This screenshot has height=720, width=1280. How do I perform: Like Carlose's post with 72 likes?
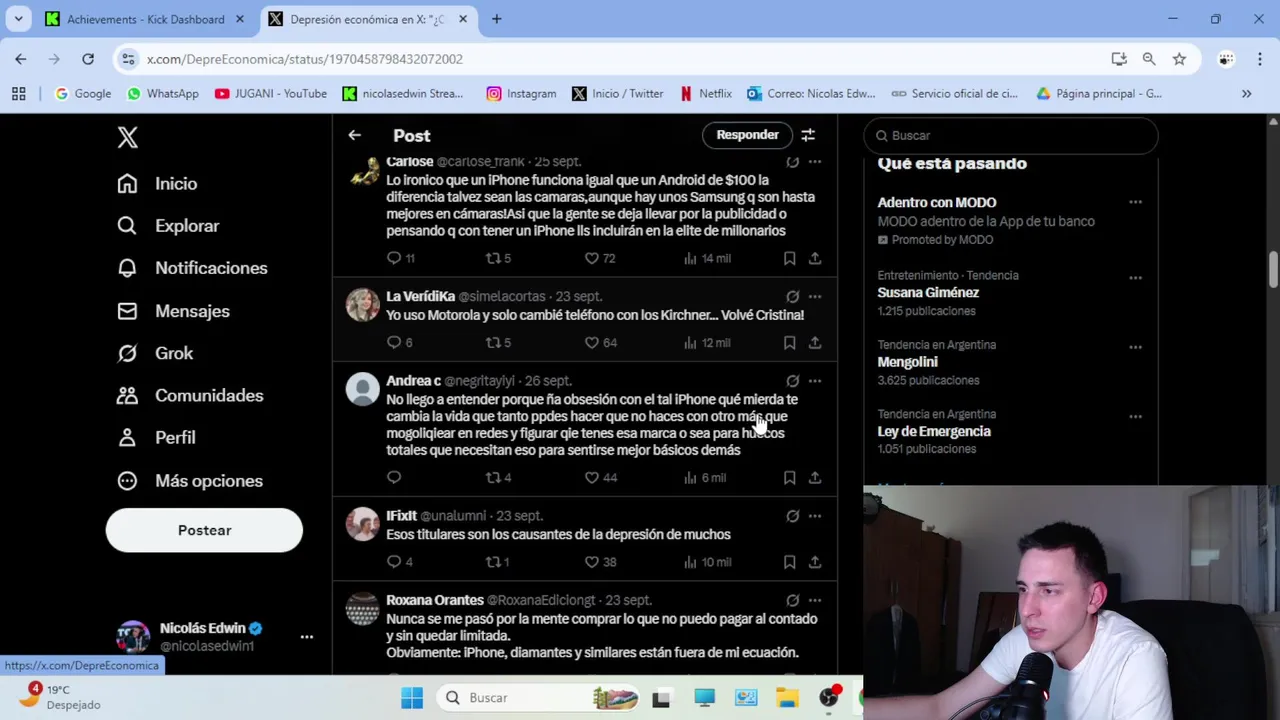coord(600,258)
